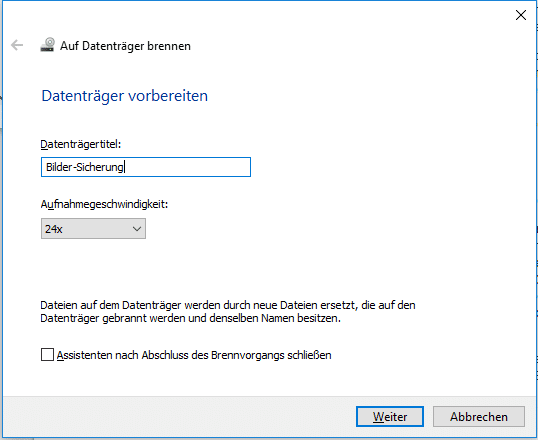The image size is (538, 440).
Task: Expand the recording speed dropdown arrow
Action: pyautogui.click(x=137, y=229)
